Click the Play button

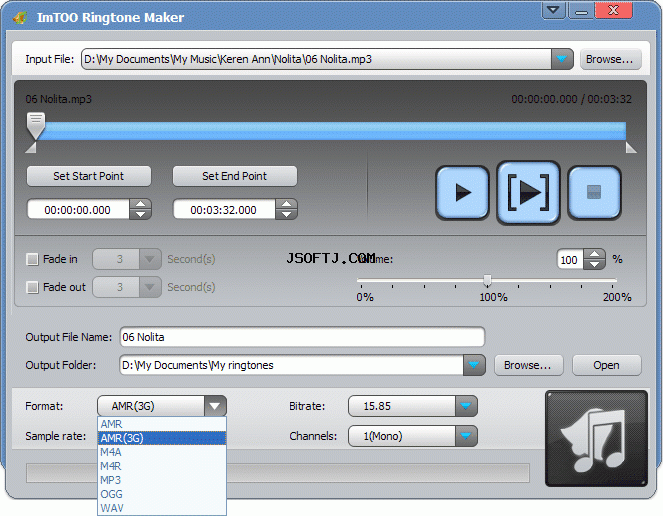click(x=463, y=193)
